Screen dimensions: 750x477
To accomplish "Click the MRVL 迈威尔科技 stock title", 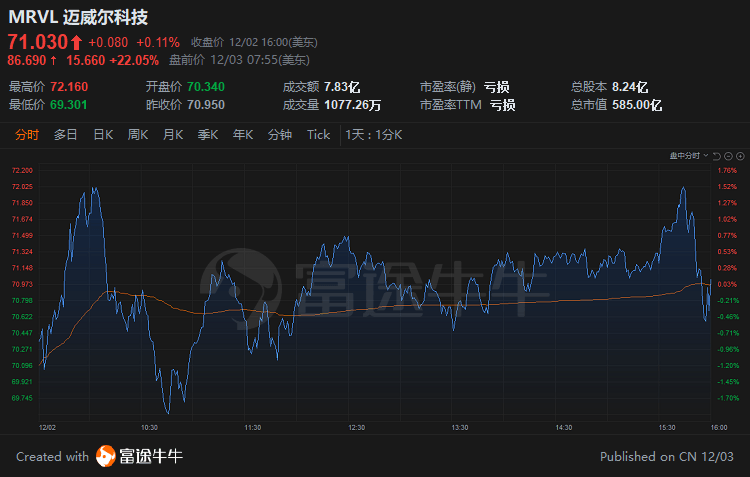I will coord(78,17).
